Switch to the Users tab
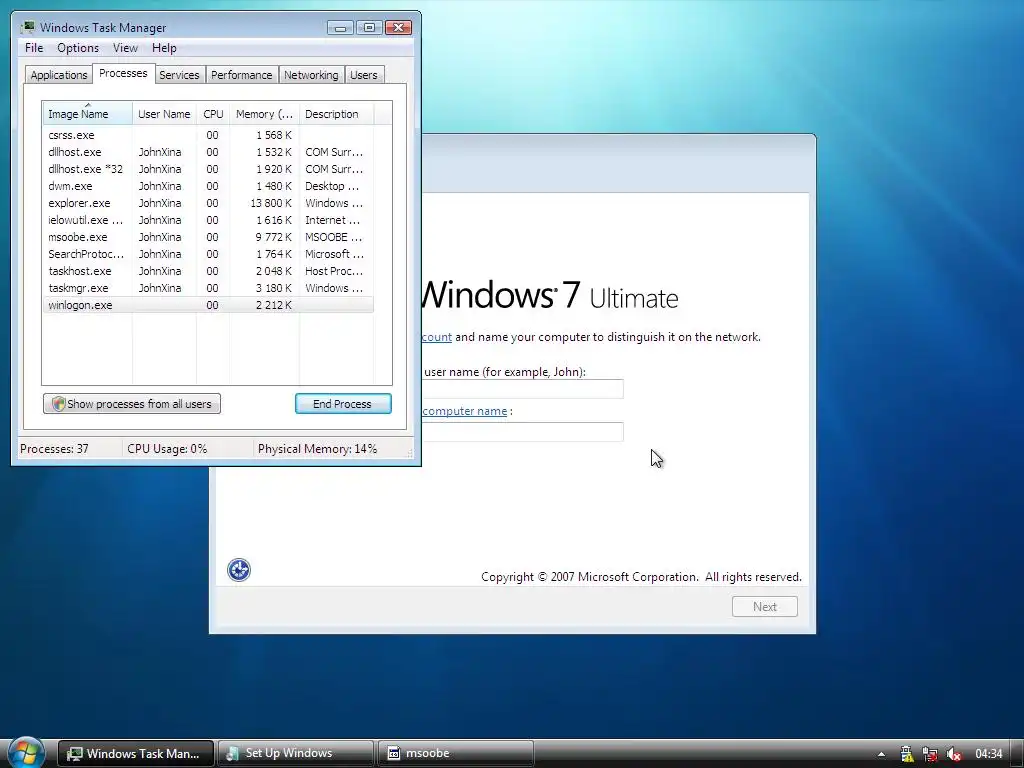 363,75
